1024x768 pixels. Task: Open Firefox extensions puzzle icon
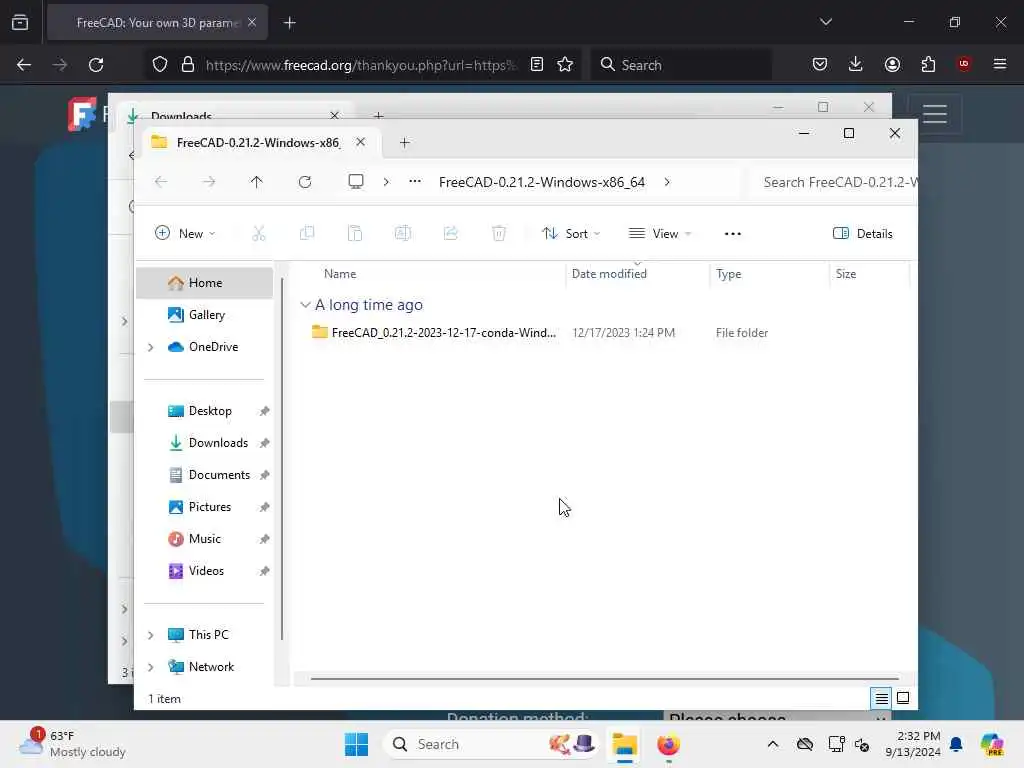point(928,64)
